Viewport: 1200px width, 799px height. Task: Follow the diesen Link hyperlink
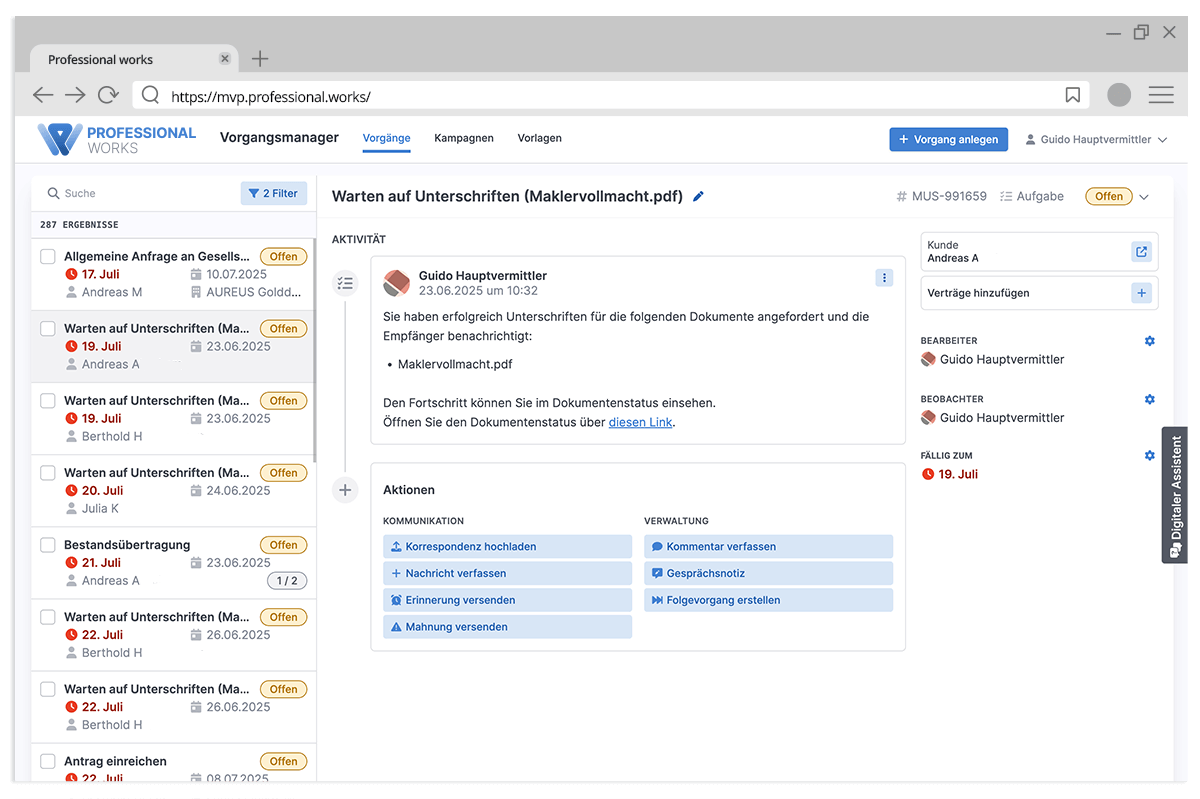pos(640,421)
